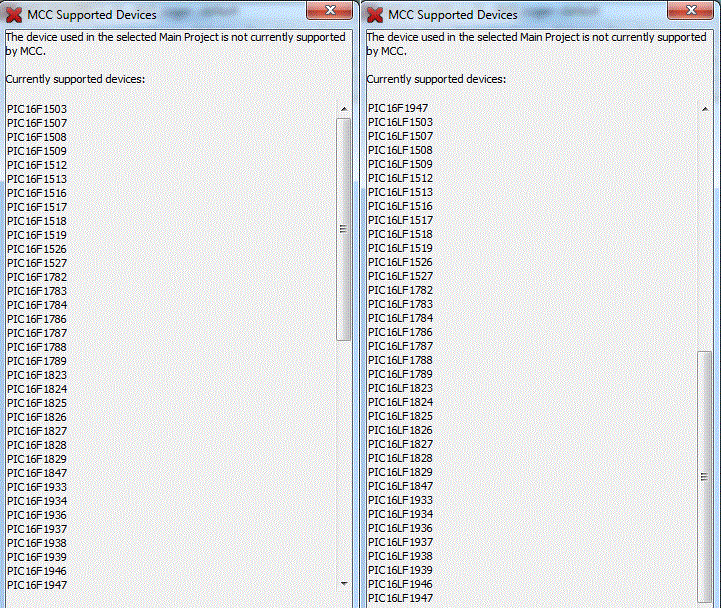The image size is (723, 608).
Task: Click the red X icon in the right MCC title bar
Action: point(375,15)
